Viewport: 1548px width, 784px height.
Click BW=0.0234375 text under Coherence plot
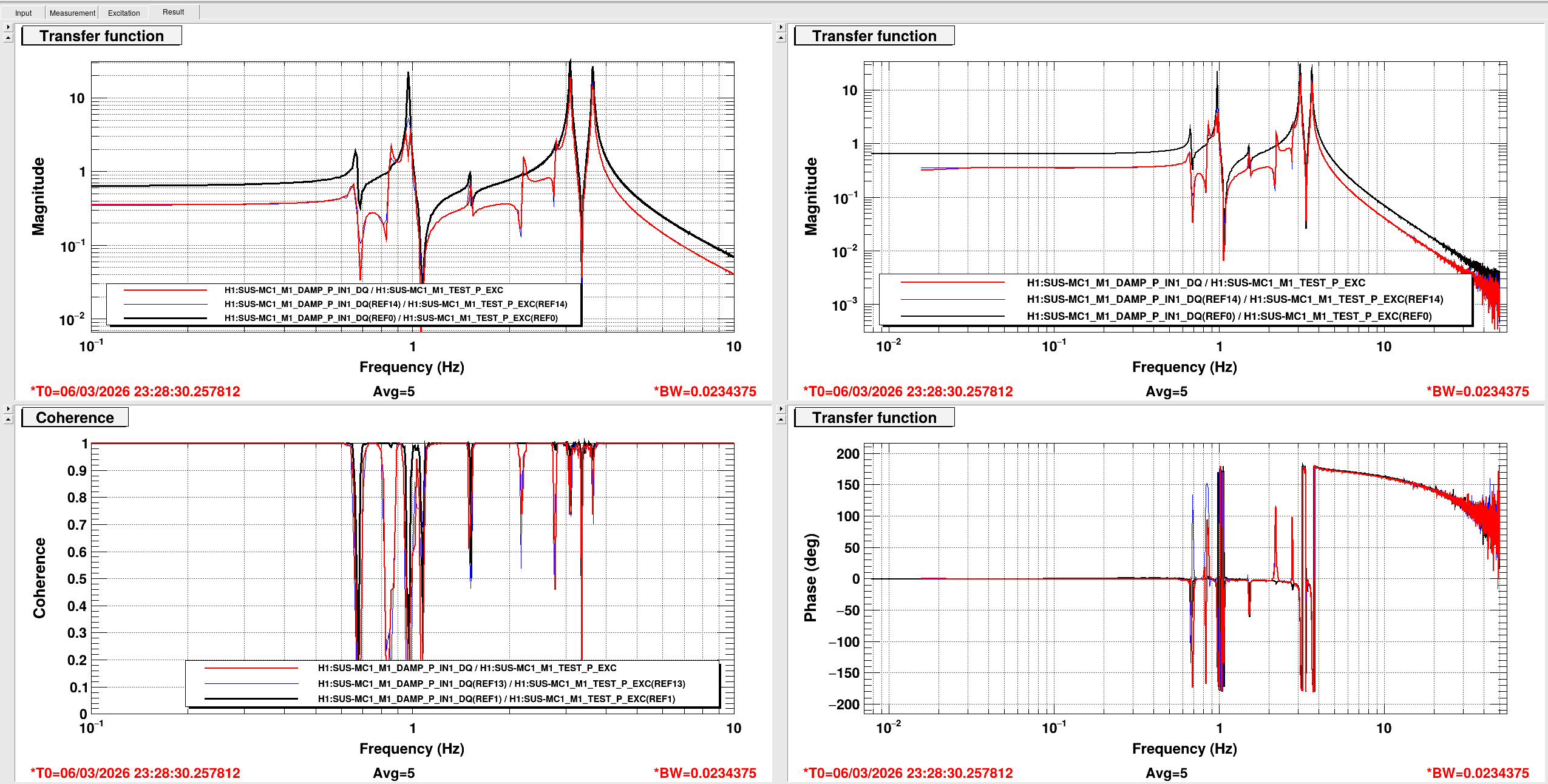click(705, 773)
